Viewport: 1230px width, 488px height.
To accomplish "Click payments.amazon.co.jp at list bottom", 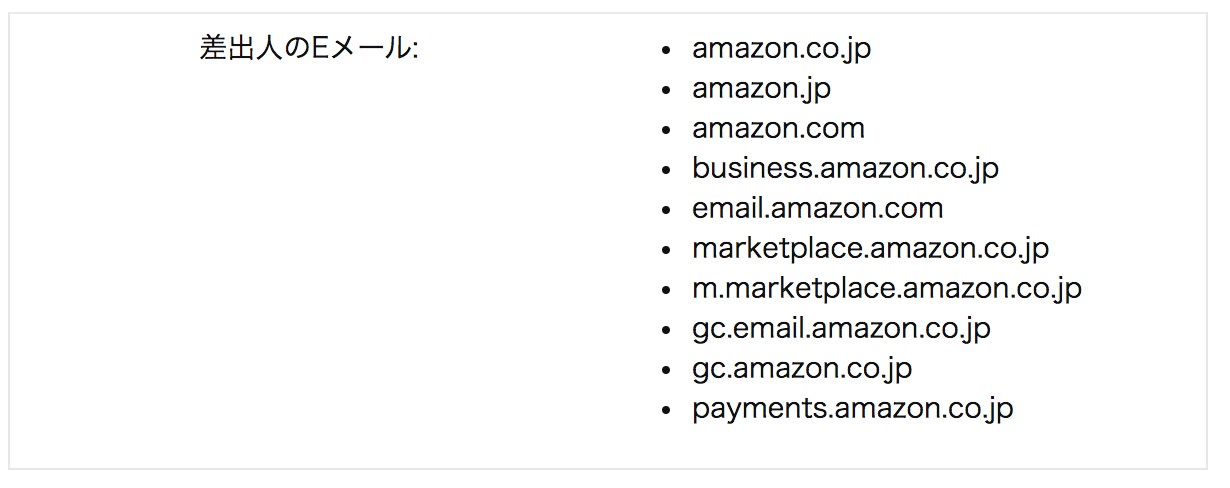I will point(852,408).
